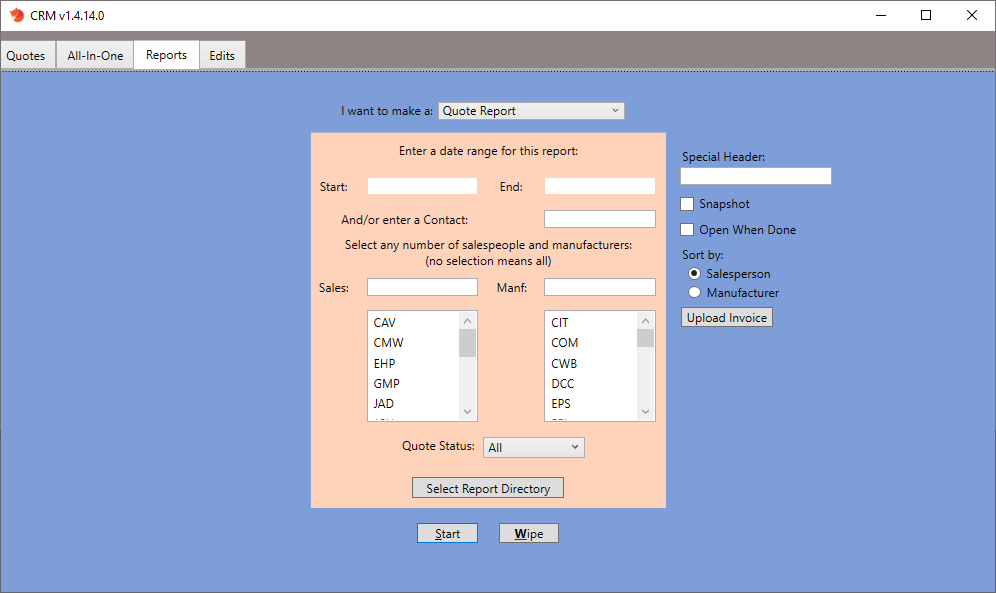
Task: Go to the Edits tab
Action: coord(222,55)
